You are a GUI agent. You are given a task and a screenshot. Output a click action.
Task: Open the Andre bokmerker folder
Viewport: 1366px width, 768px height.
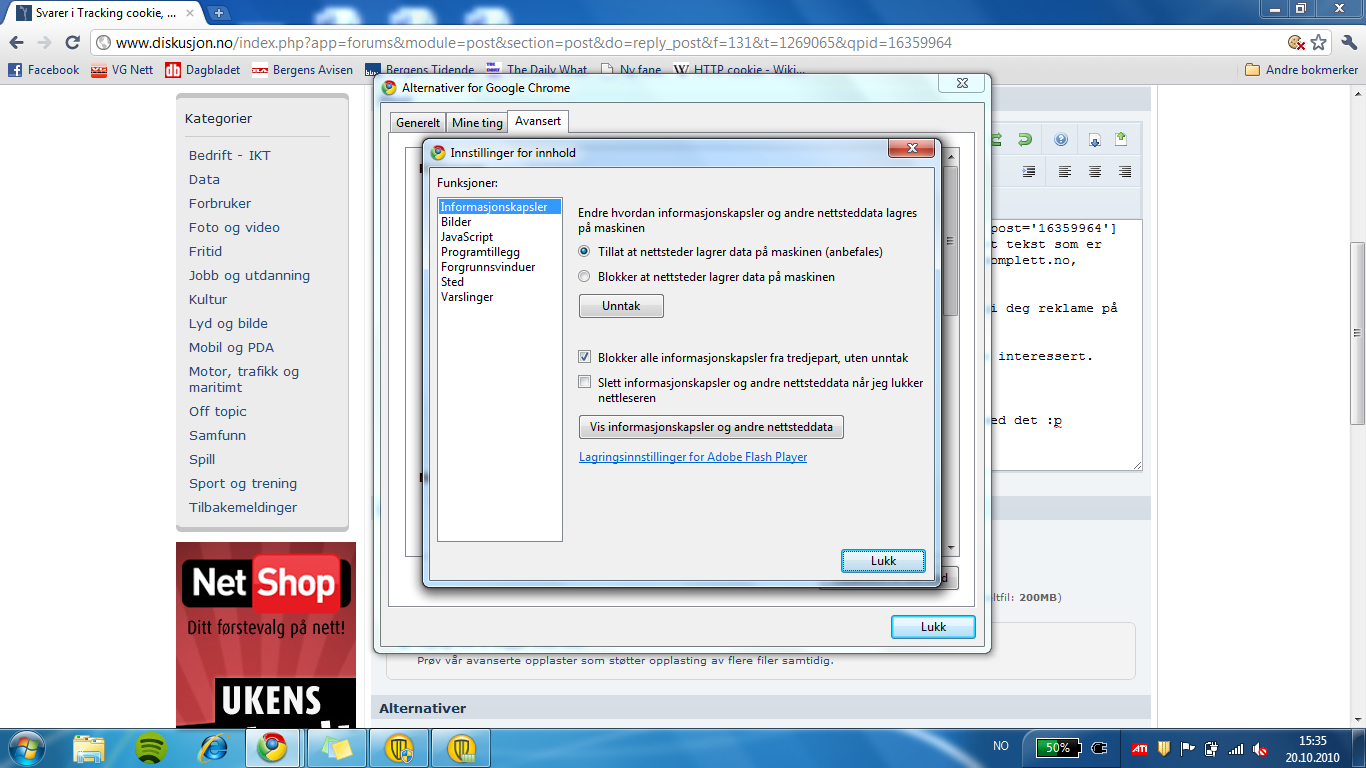(1302, 70)
